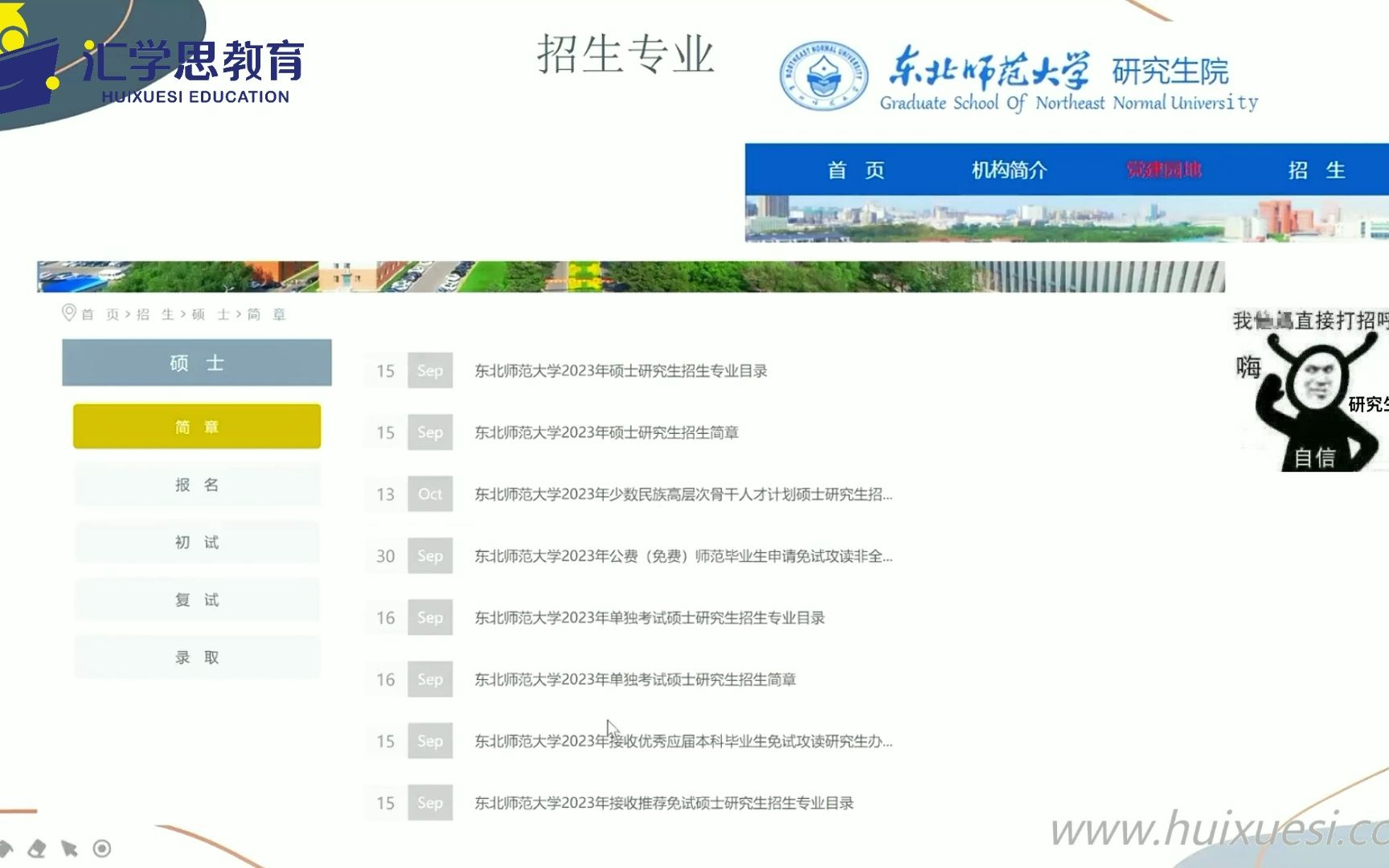
Task: Go to 招生 in the breadcrumb
Action: pos(155,314)
